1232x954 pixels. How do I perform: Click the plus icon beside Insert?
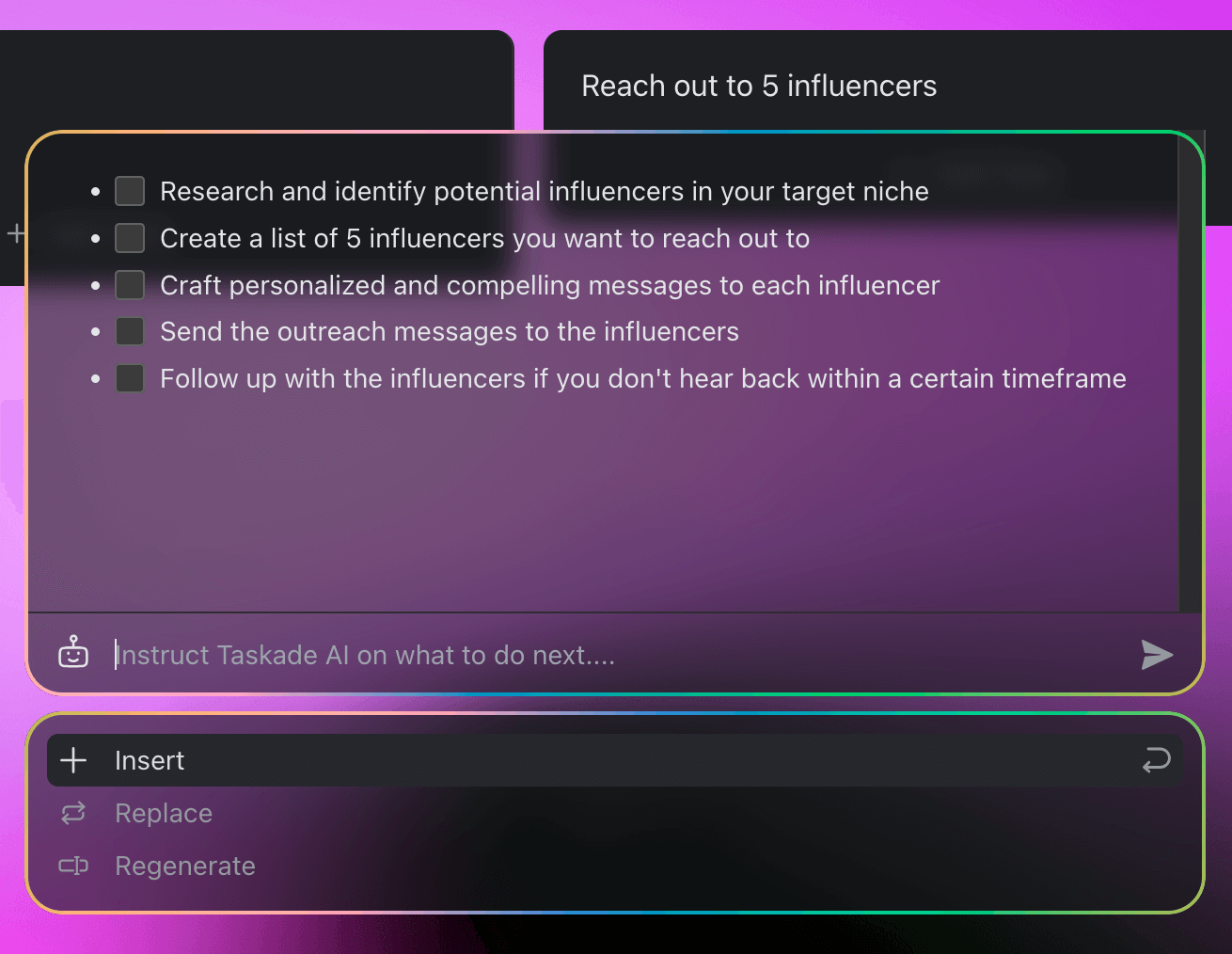(72, 760)
